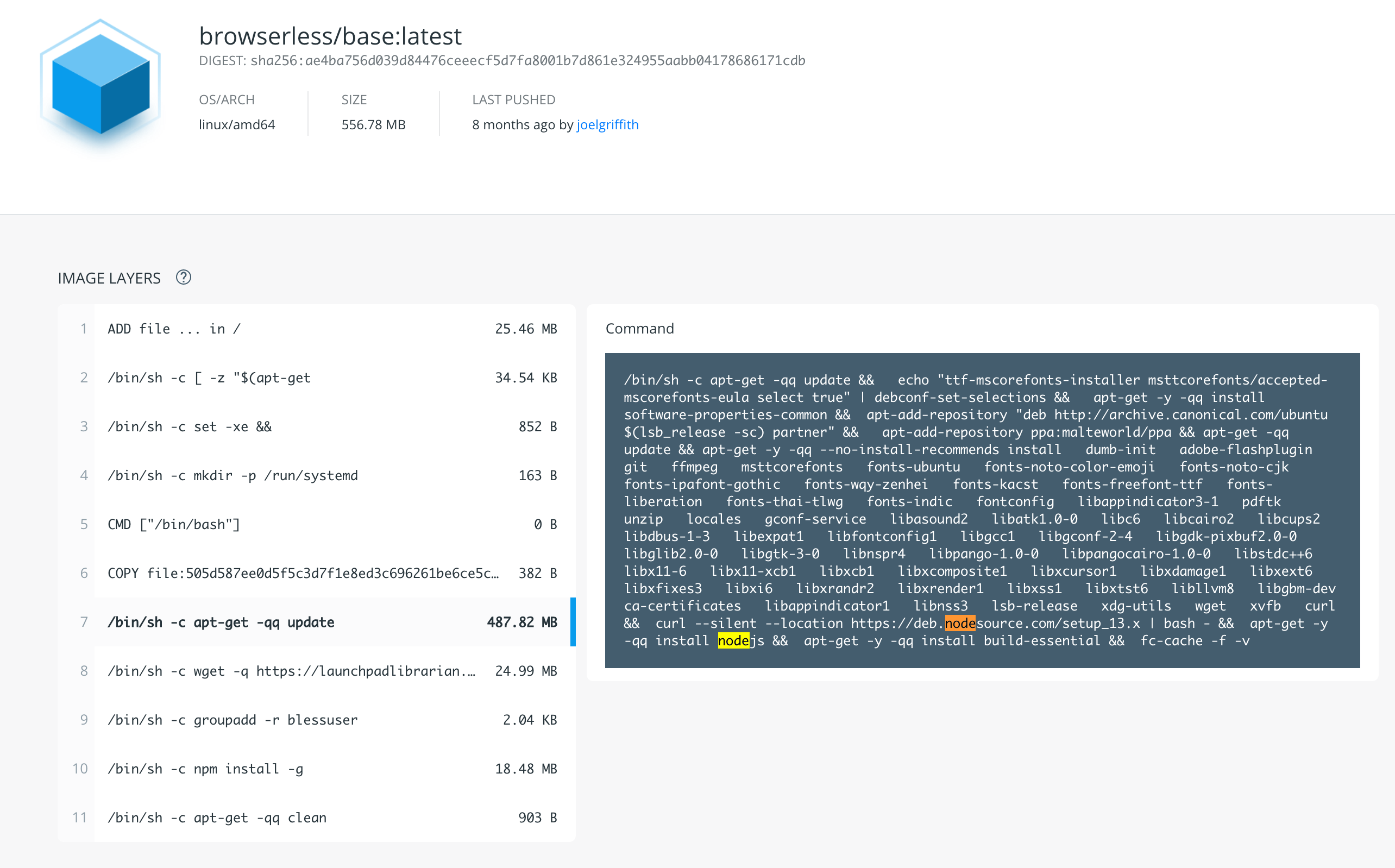This screenshot has width=1395, height=868.
Task: Select layer 3 '/bin/sh -c set -xe'
Action: pos(316,426)
